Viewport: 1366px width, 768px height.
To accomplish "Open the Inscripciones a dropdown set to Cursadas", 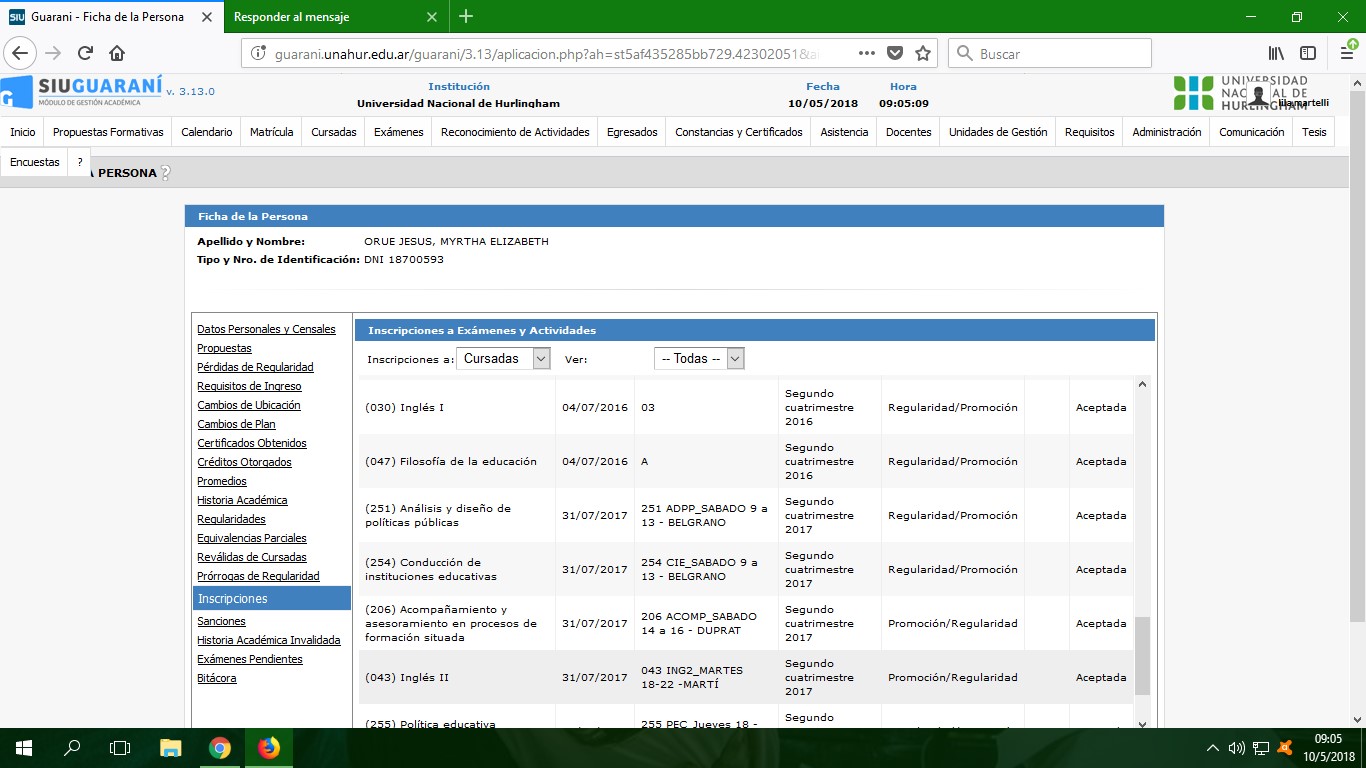I will 503,358.
